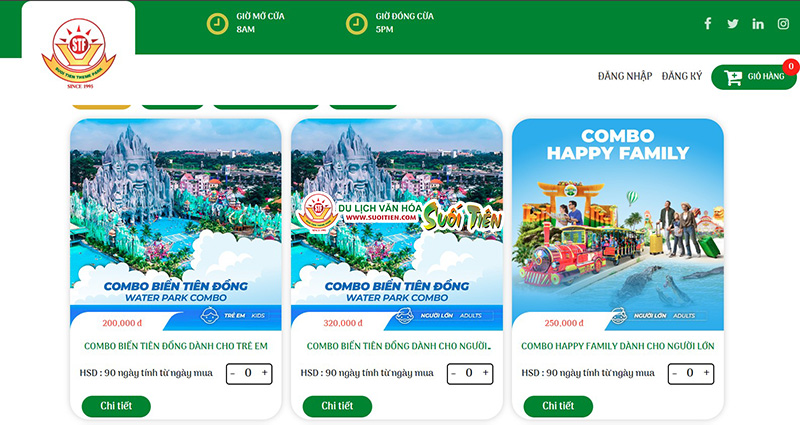This screenshot has width=800, height=425.
Task: Click the Suối Tiên Theme Park logo
Action: (x=79, y=53)
